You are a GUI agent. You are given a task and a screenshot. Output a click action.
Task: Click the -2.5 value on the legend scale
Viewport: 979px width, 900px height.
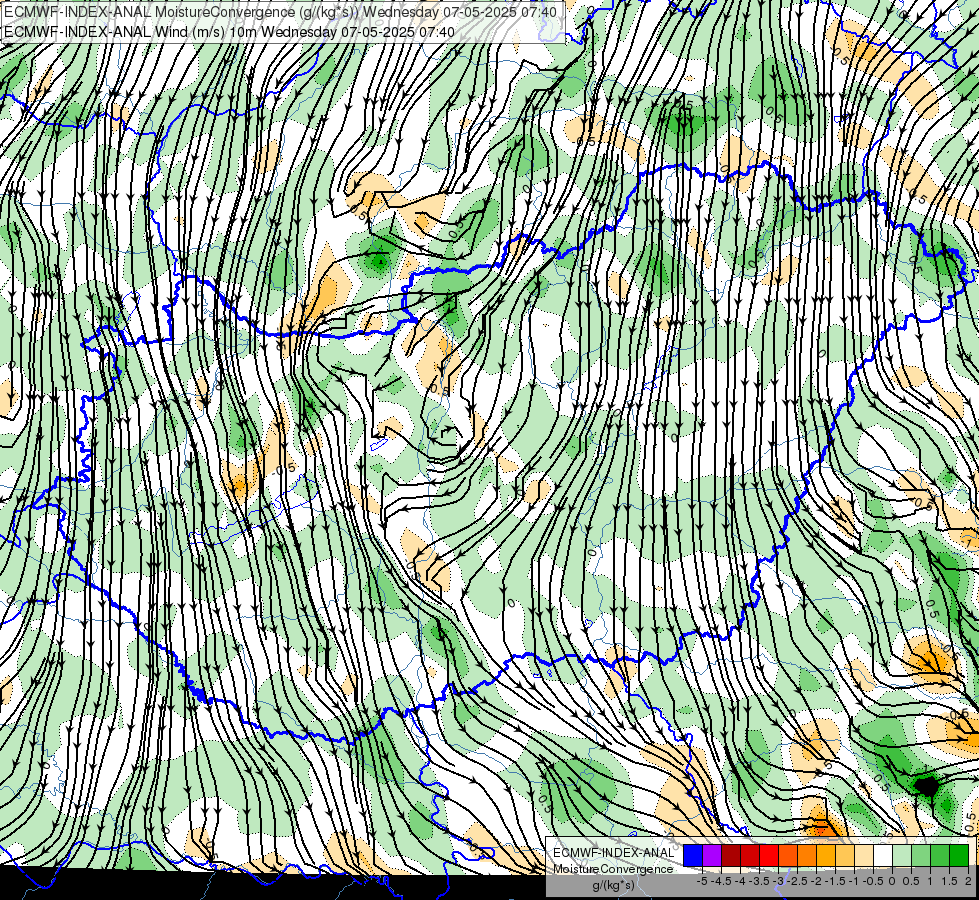[797, 881]
